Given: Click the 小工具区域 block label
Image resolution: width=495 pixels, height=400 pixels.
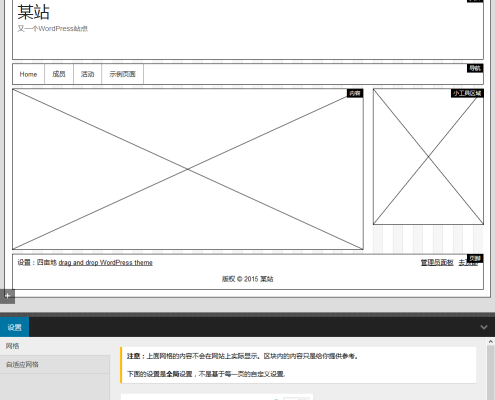Looking at the screenshot, I should pyautogui.click(x=467, y=93).
